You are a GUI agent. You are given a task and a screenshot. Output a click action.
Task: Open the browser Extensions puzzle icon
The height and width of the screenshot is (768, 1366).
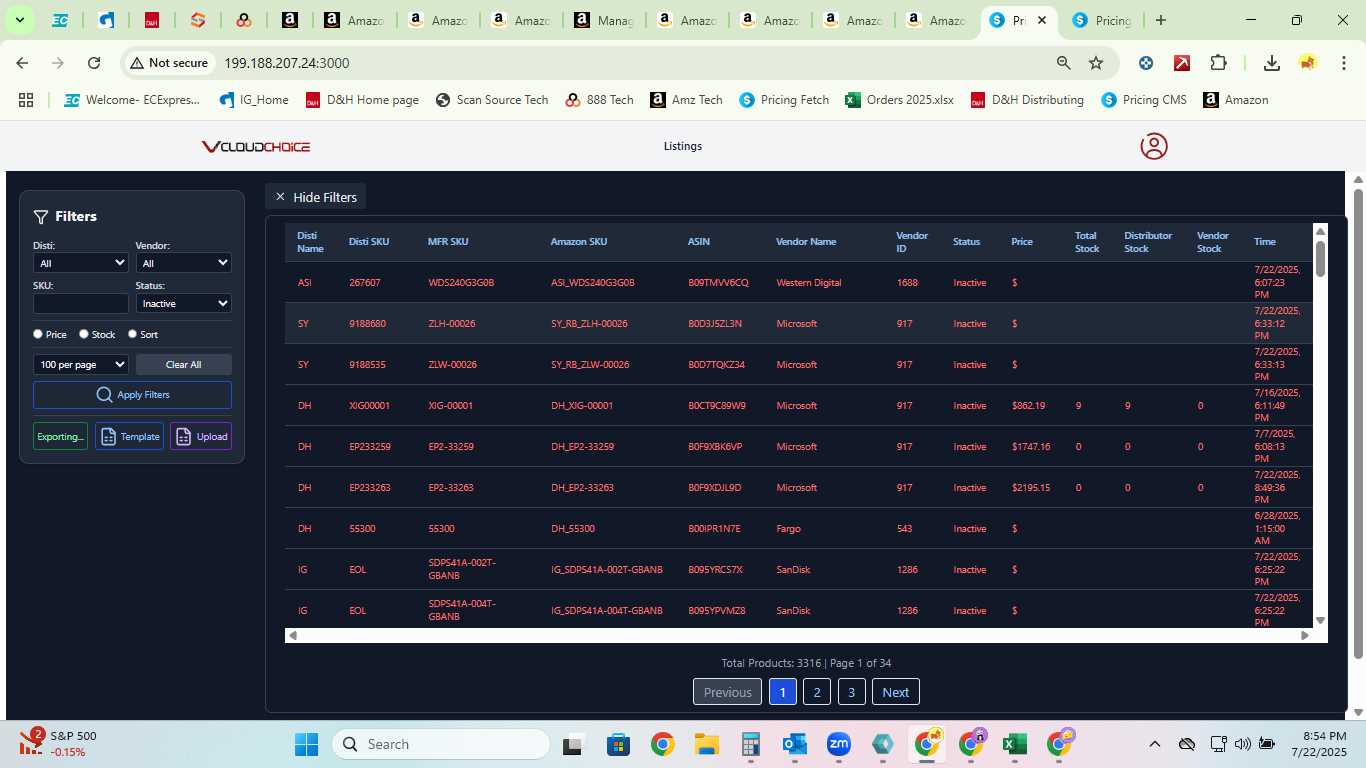(1218, 63)
